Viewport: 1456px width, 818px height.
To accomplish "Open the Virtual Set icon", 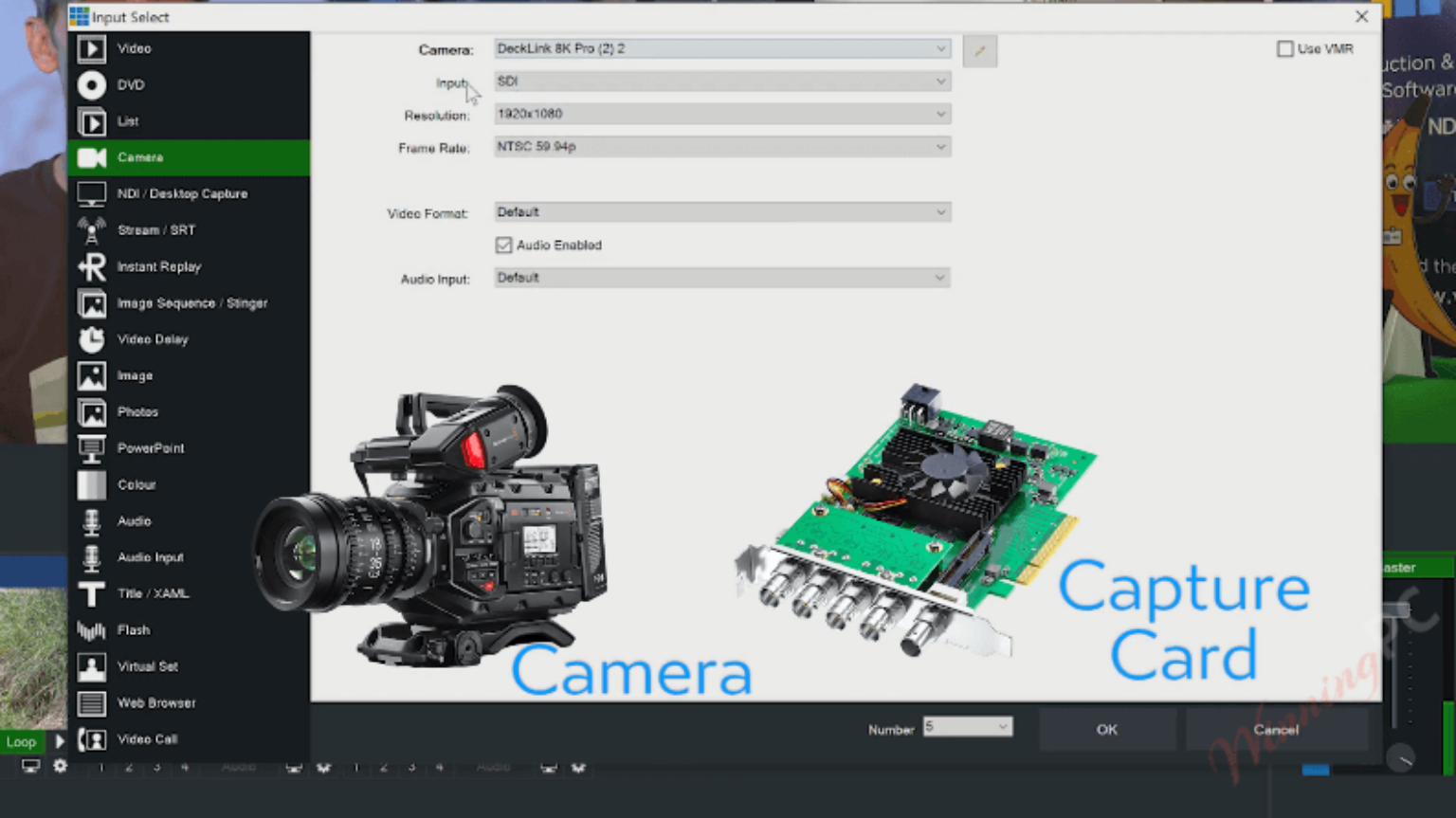I will pyautogui.click(x=91, y=666).
